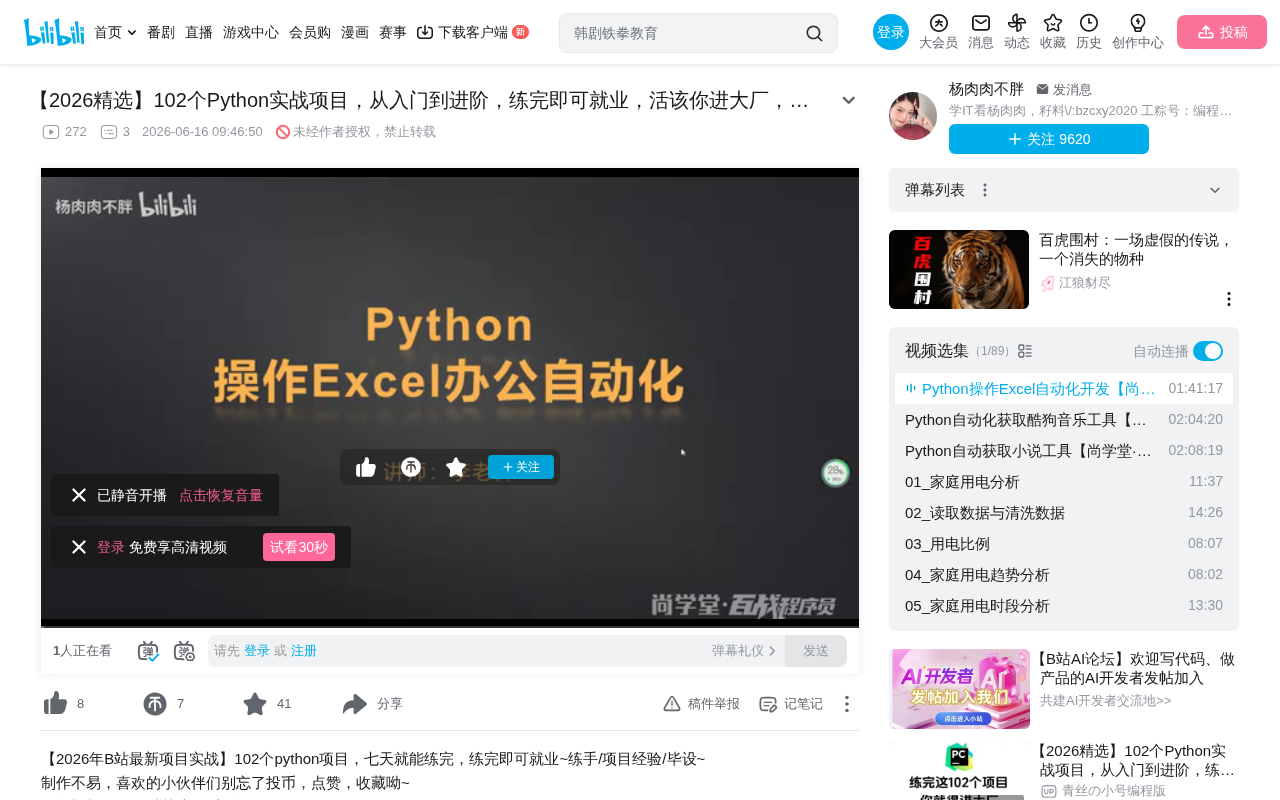Toggle the 自动连播 switch
Viewport: 1280px width, 800px height.
tap(1208, 351)
